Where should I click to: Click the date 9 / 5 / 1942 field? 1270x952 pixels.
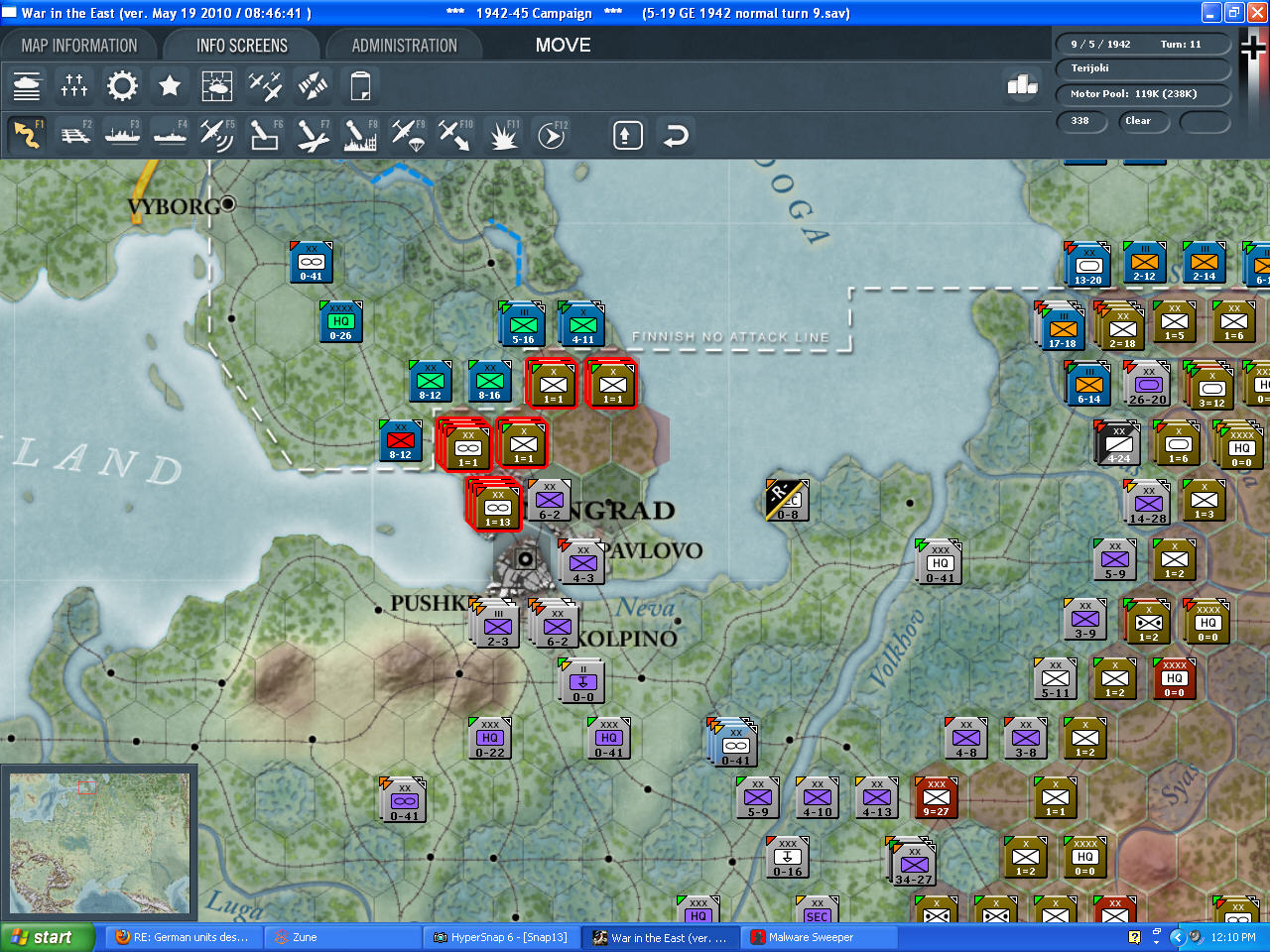pos(1142,45)
